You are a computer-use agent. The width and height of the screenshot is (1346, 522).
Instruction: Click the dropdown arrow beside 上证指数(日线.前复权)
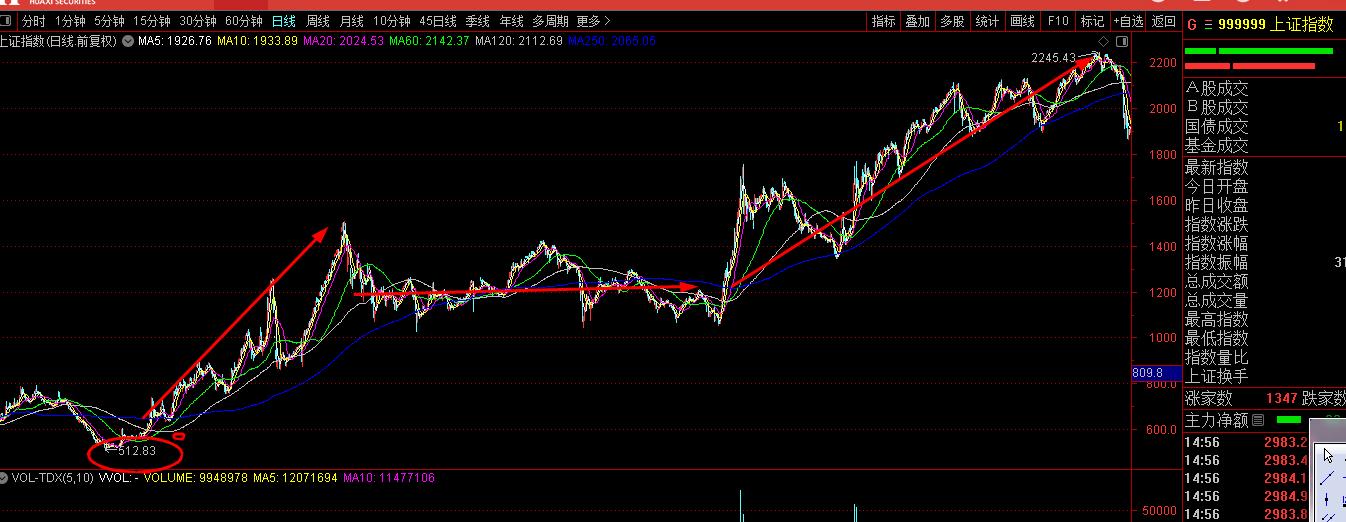click(x=127, y=41)
